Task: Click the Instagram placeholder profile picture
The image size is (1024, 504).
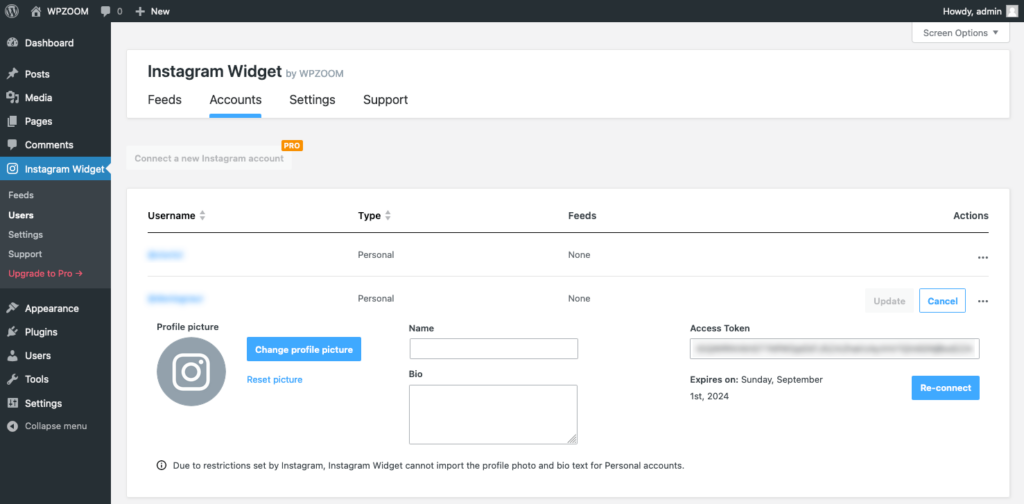Action: pos(191,372)
